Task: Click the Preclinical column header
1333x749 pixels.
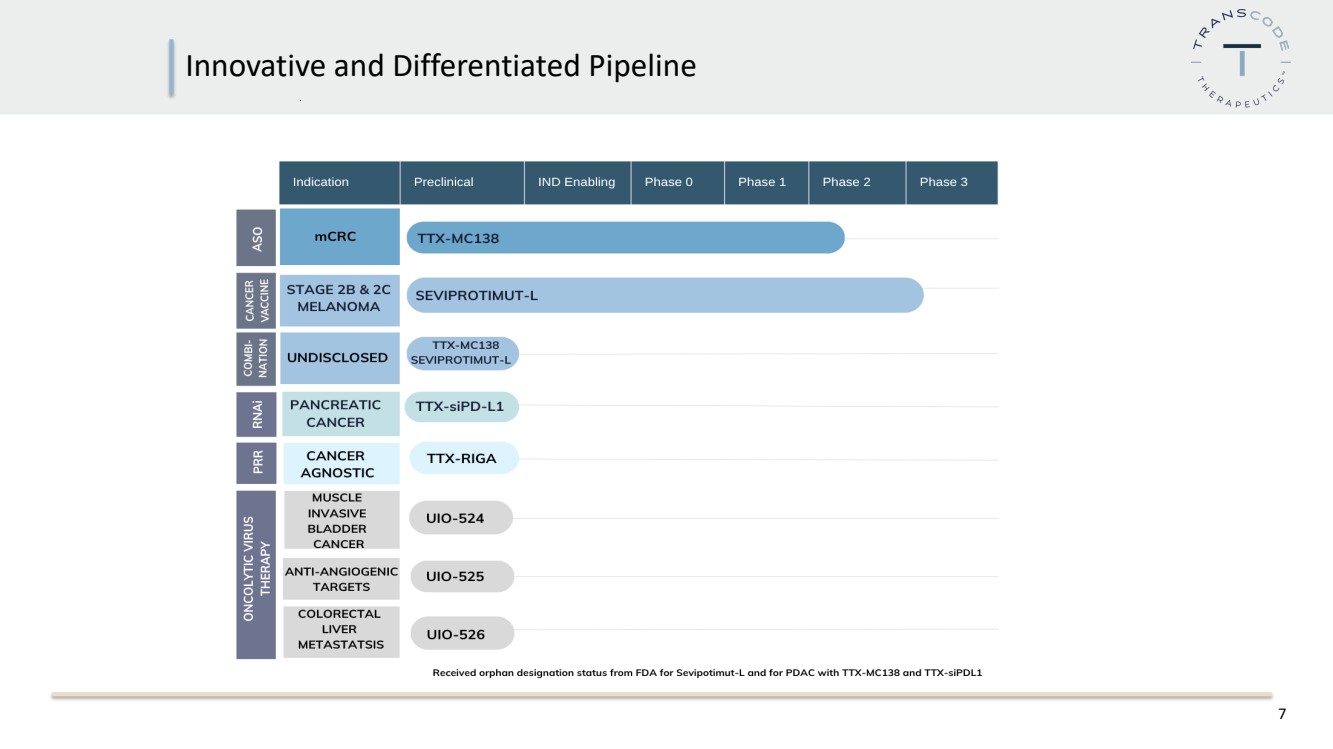Action: [x=462, y=182]
